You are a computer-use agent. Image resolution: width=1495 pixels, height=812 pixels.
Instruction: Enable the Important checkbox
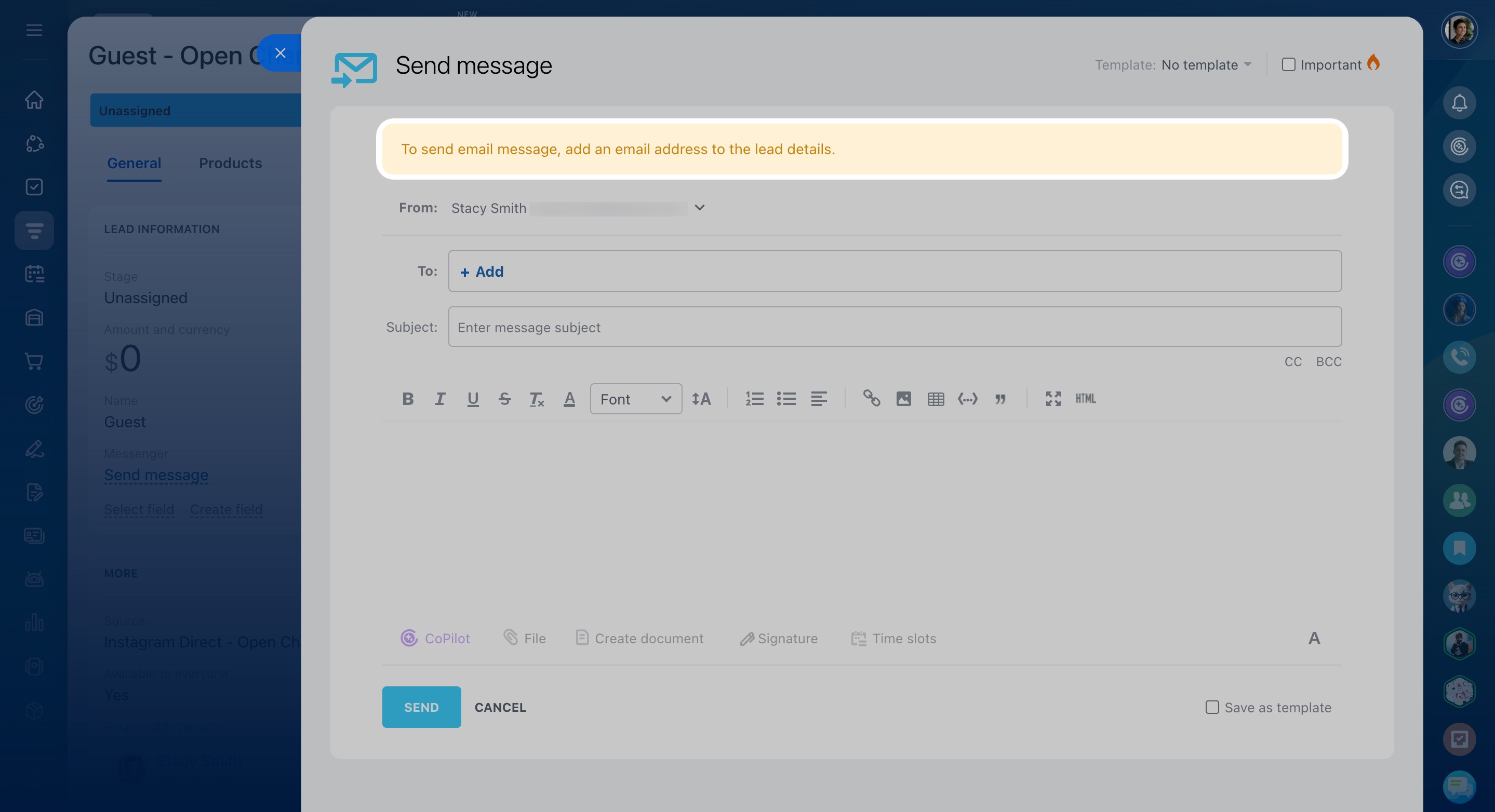[x=1288, y=64]
